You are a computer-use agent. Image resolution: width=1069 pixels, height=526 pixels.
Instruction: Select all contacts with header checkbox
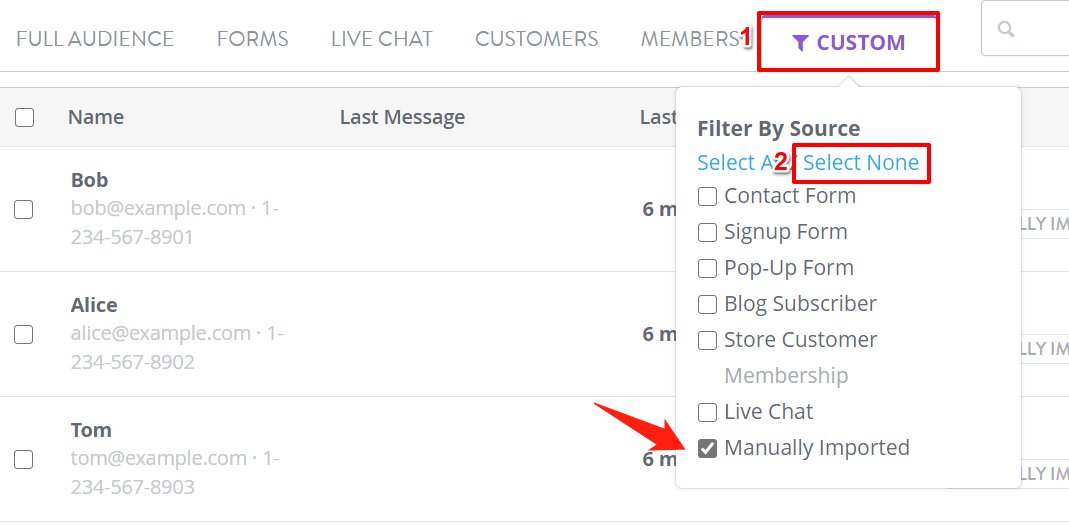25,118
